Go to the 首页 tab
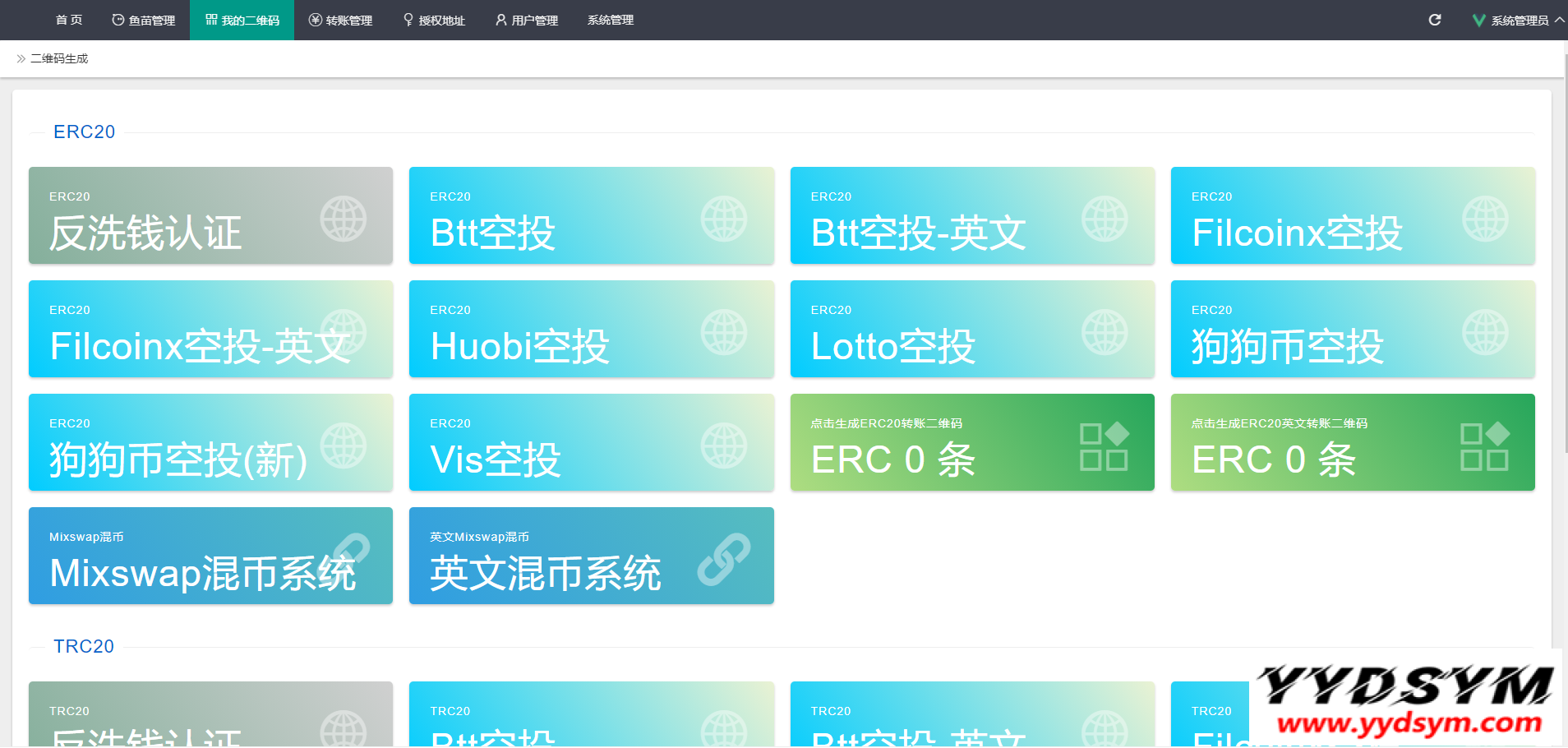This screenshot has width=1568, height=748. (69, 21)
